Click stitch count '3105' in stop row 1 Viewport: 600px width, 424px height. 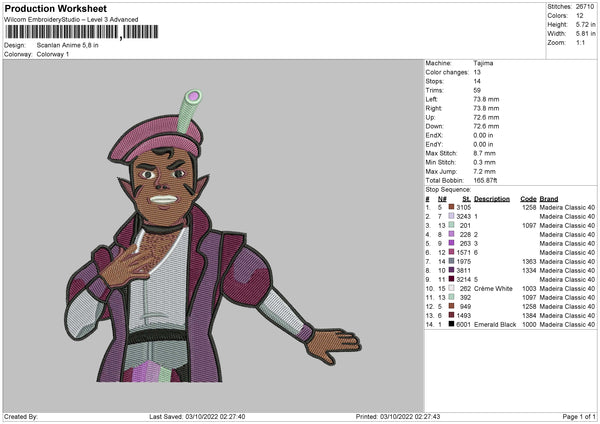463,207
